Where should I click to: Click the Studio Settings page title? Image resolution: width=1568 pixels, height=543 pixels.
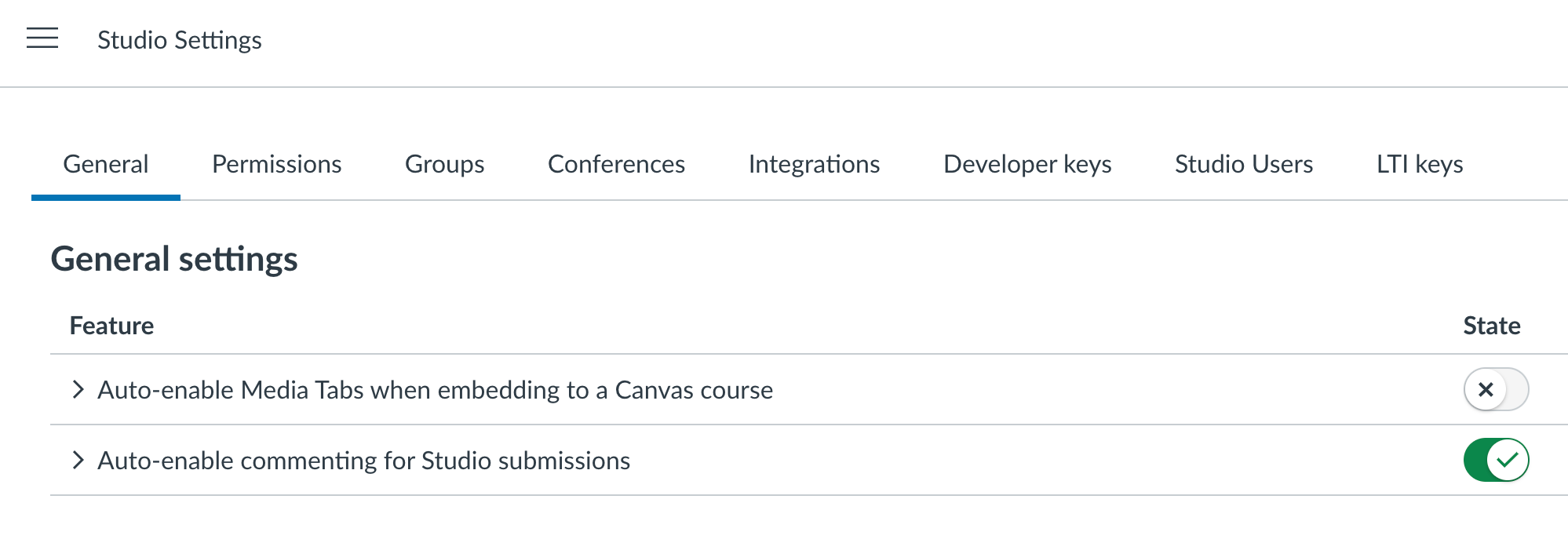(x=179, y=40)
